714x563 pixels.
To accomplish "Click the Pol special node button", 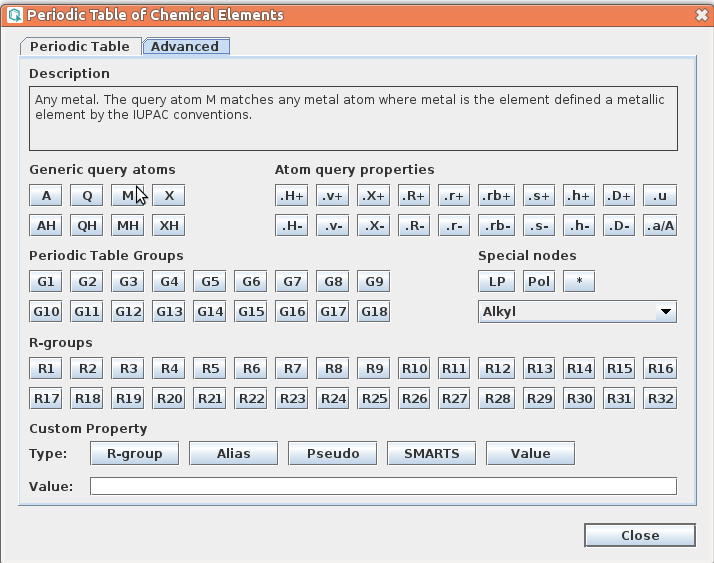I will pyautogui.click(x=538, y=282).
